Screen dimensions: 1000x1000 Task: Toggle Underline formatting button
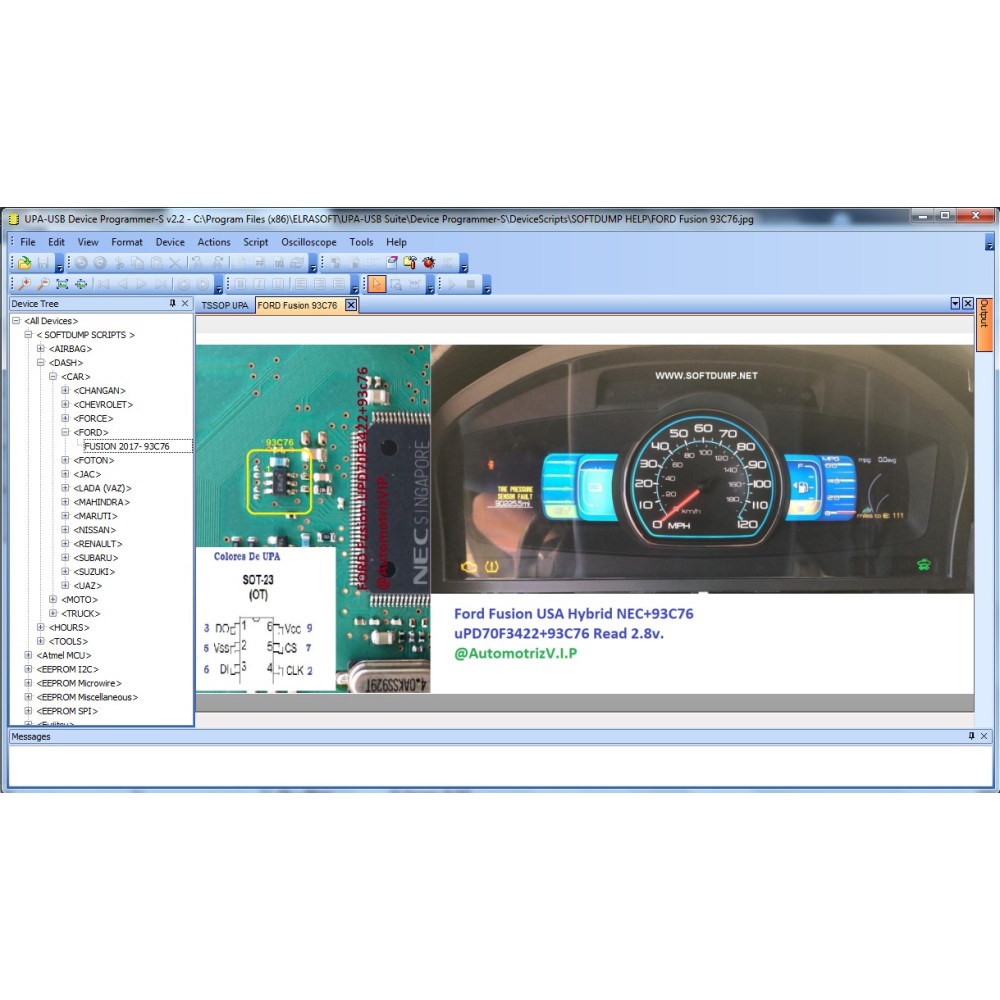(278, 284)
